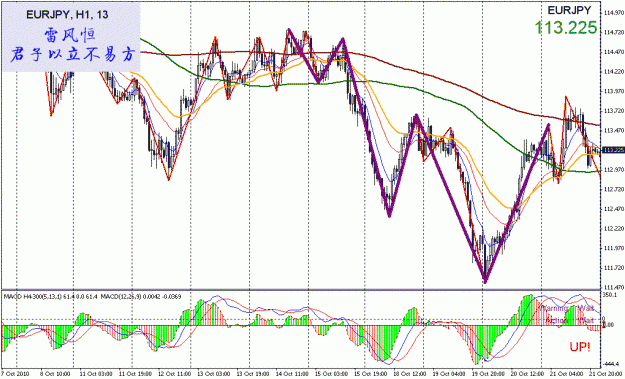Viewport: 625px width, 379px height.
Task: Click the EURJPY symbol label at top right
Action: pyautogui.click(x=569, y=10)
